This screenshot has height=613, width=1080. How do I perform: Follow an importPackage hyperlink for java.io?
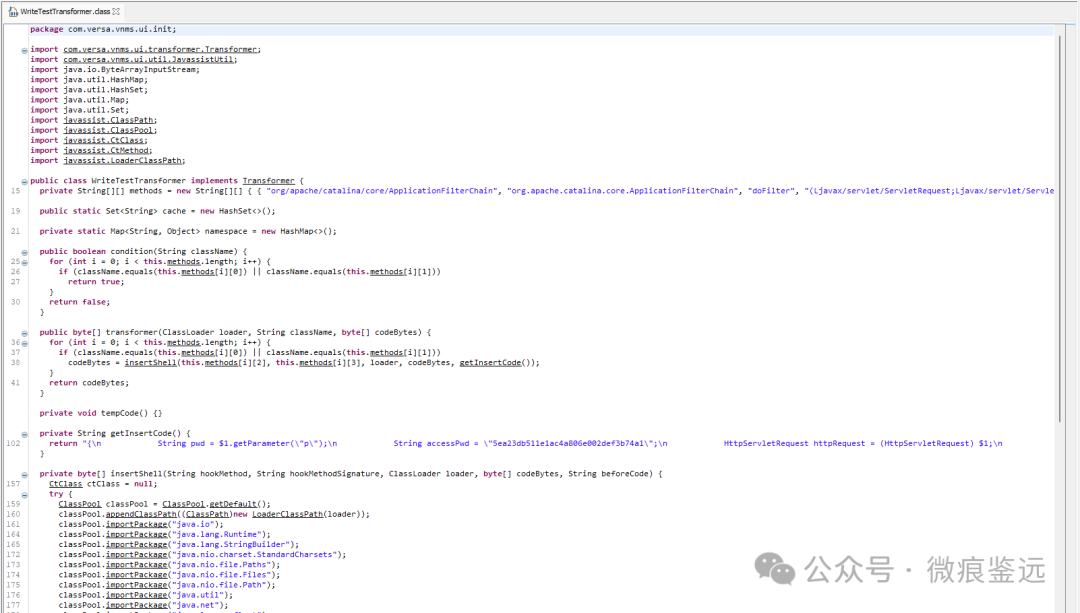click(x=137, y=523)
